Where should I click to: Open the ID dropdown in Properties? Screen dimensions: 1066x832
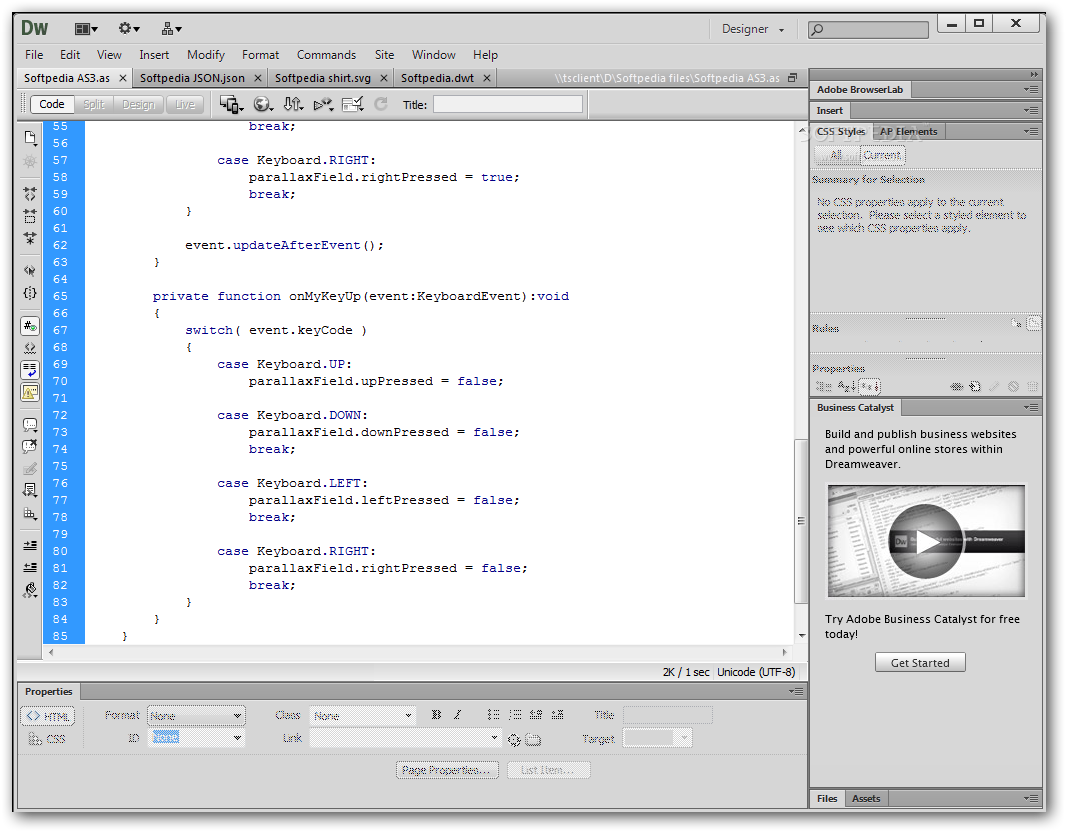pyautogui.click(x=196, y=738)
